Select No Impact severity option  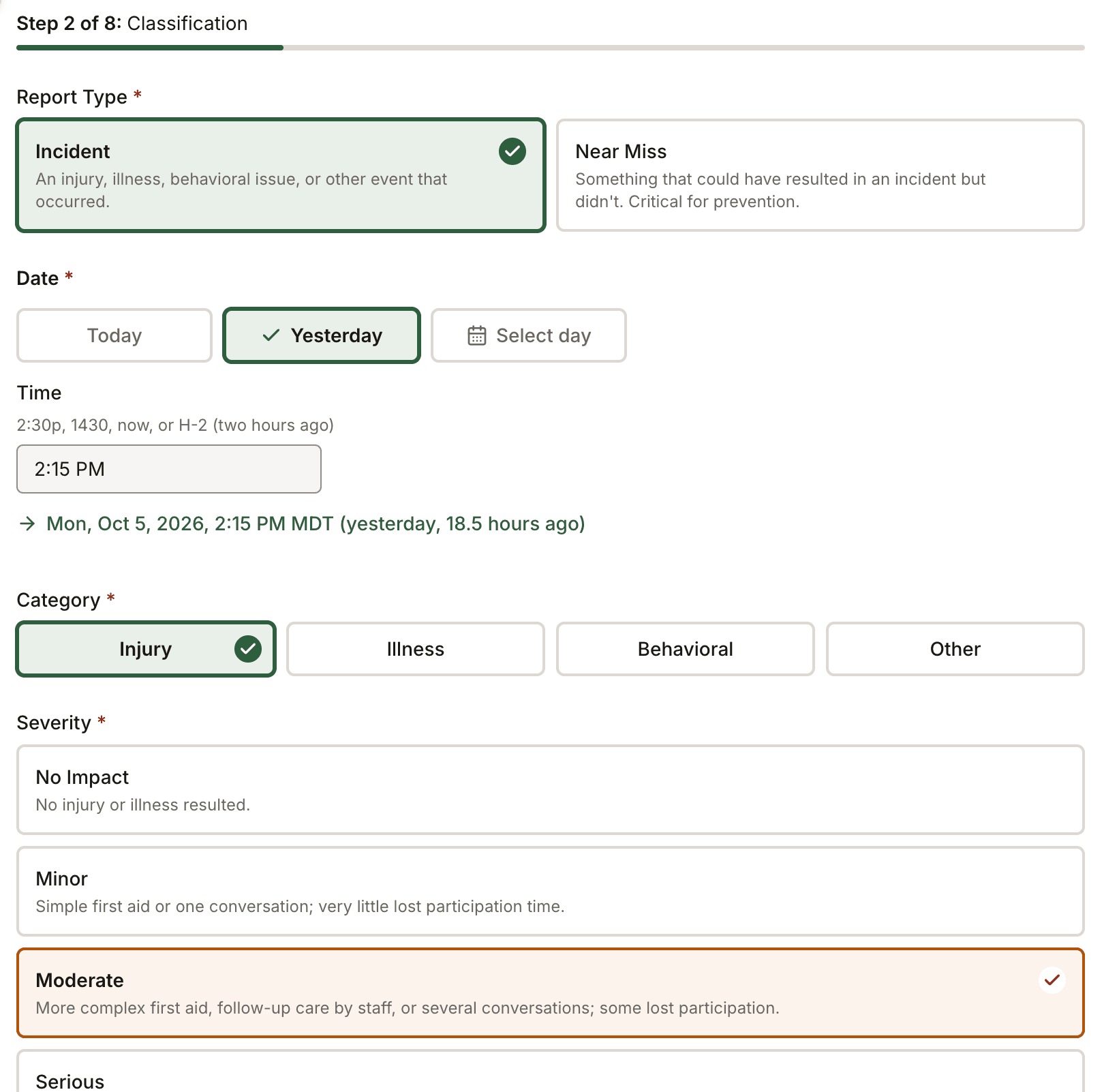(x=551, y=789)
